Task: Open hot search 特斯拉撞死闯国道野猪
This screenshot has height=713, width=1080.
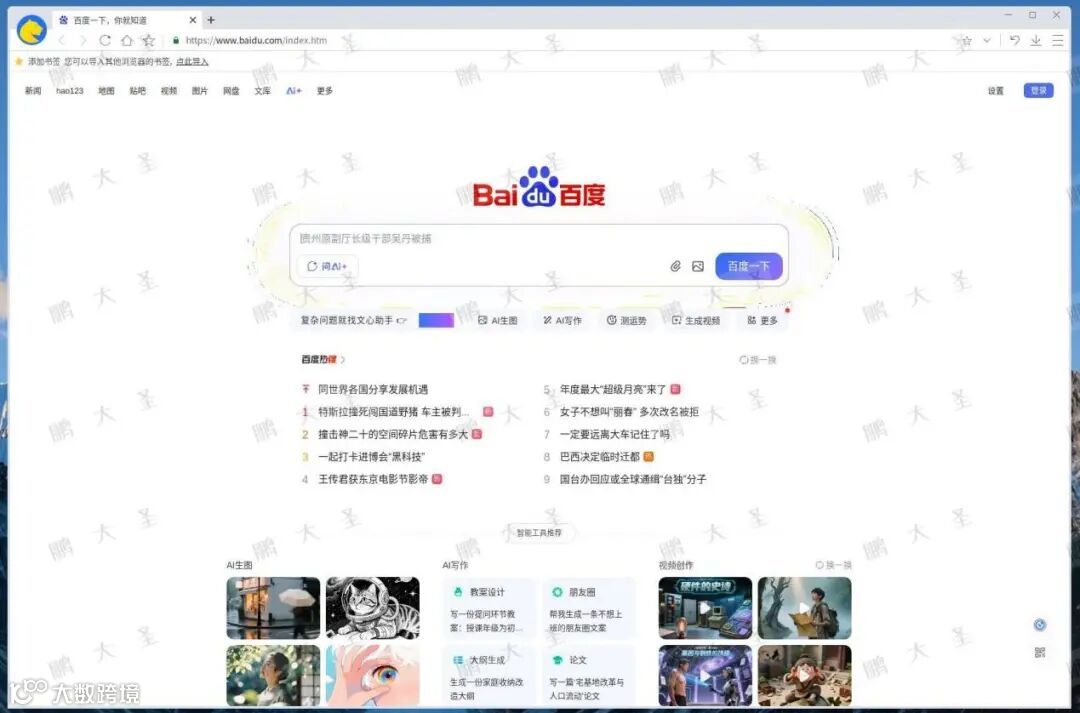Action: 393,412
